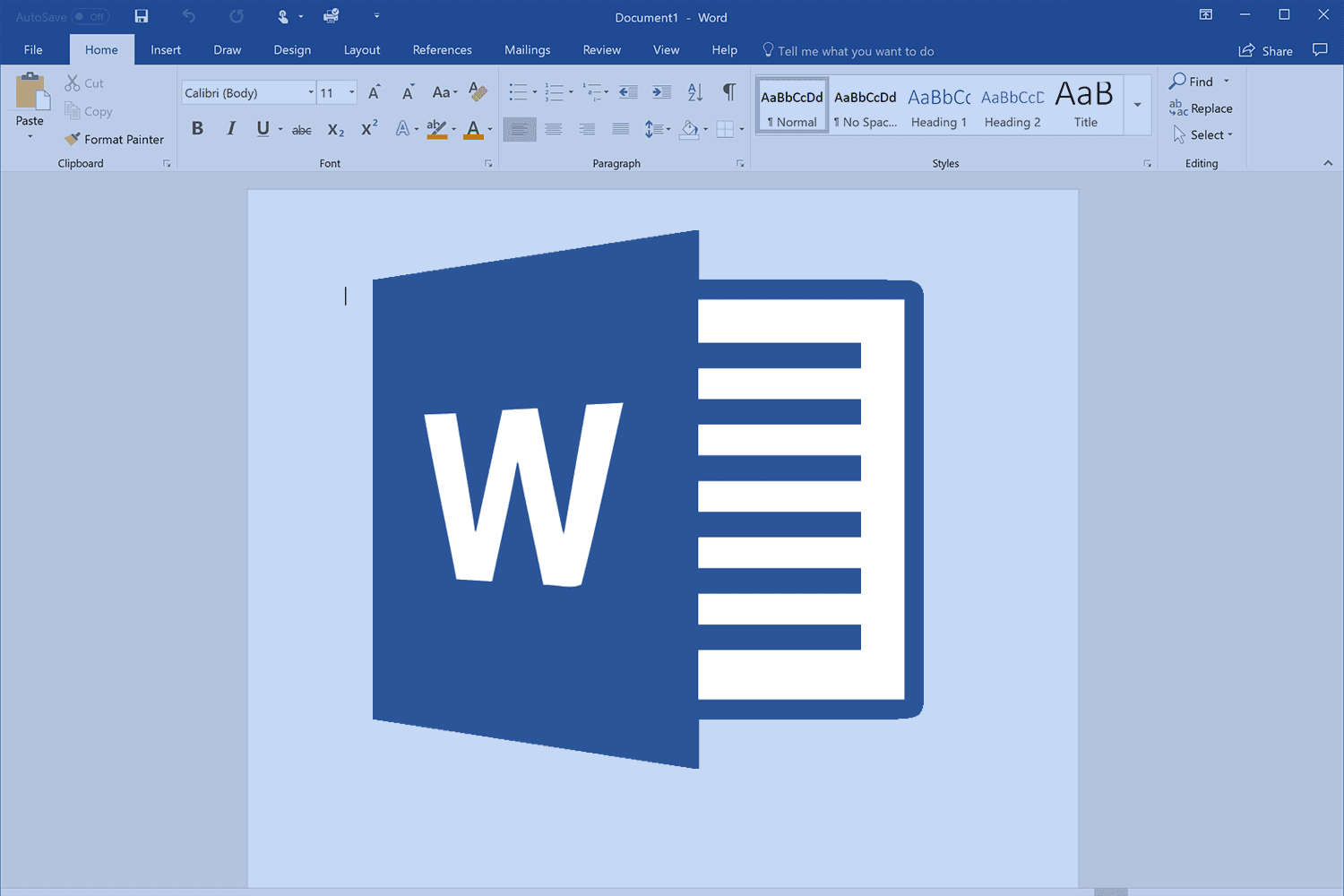Switch to the Insert ribbon tab
The image size is (1344, 896).
(165, 49)
